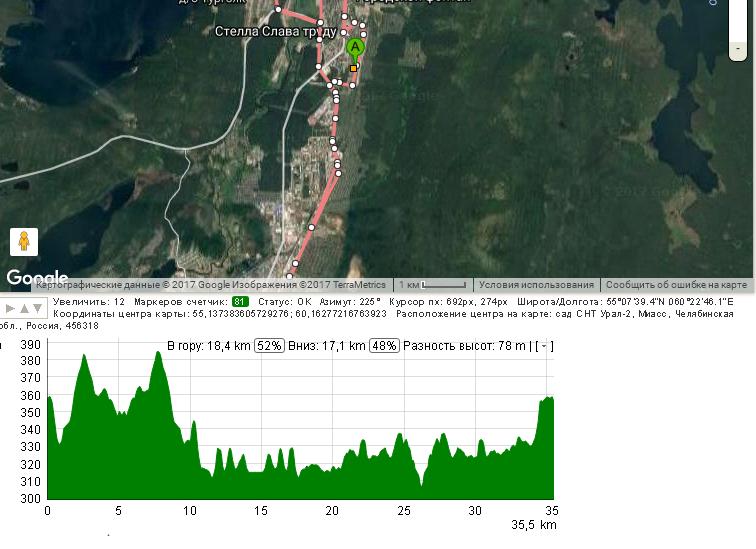Click the Увеличить: 12 zoom text

[x=89, y=302]
